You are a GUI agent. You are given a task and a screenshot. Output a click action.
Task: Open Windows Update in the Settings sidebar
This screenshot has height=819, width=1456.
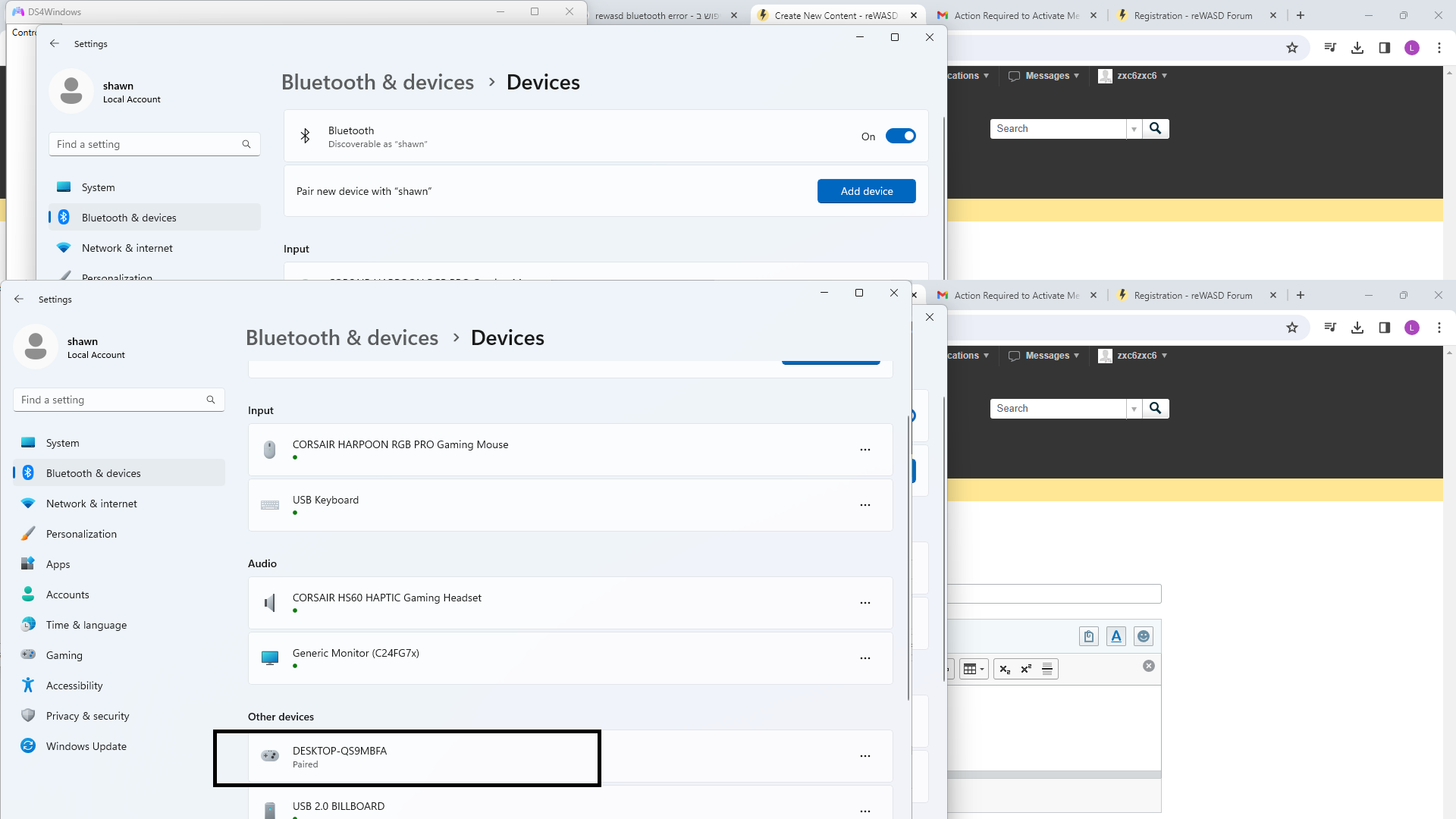point(119,746)
